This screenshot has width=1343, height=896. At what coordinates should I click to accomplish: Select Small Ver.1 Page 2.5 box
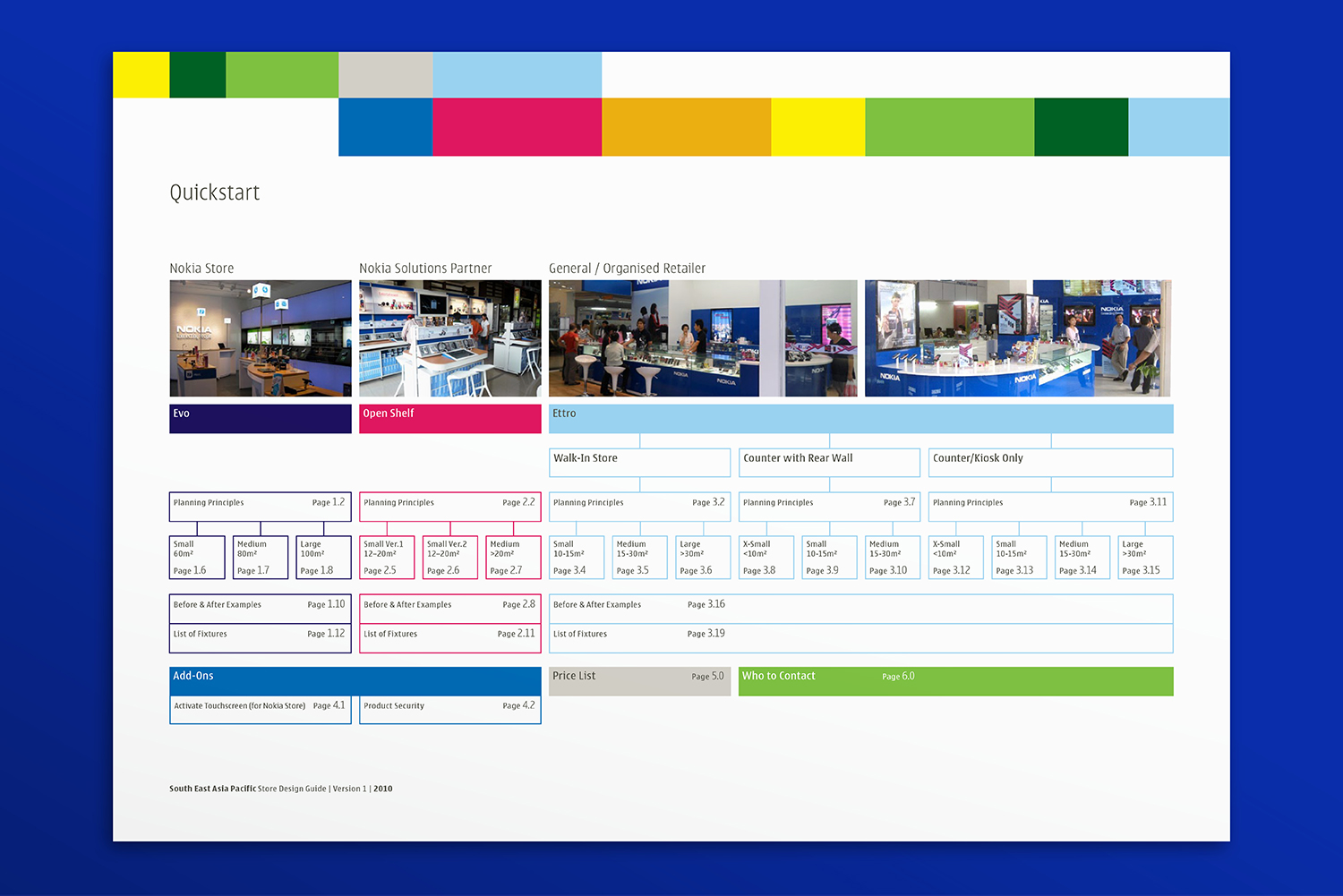387,558
